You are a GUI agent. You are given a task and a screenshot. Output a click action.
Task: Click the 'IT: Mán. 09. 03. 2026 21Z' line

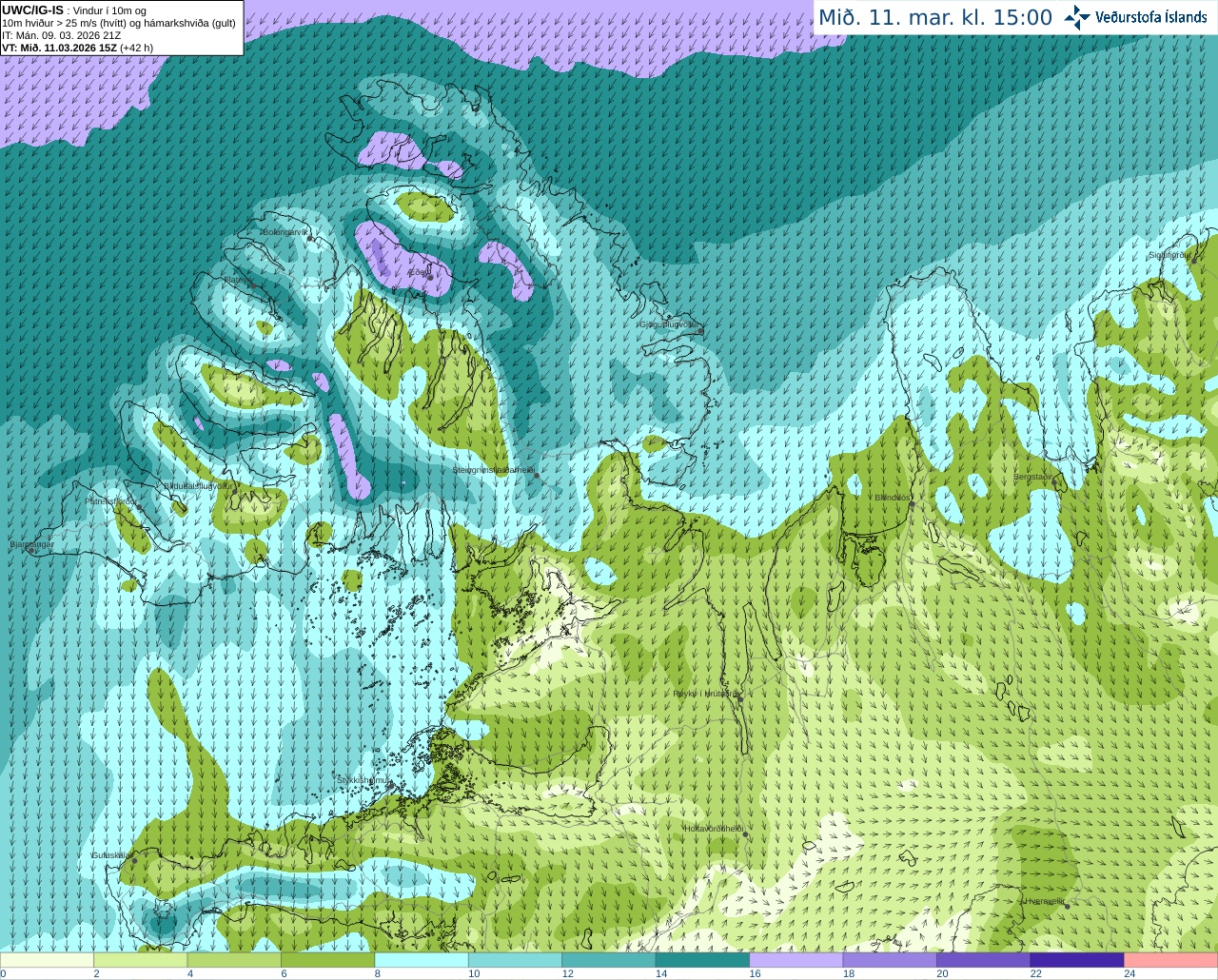[62, 35]
